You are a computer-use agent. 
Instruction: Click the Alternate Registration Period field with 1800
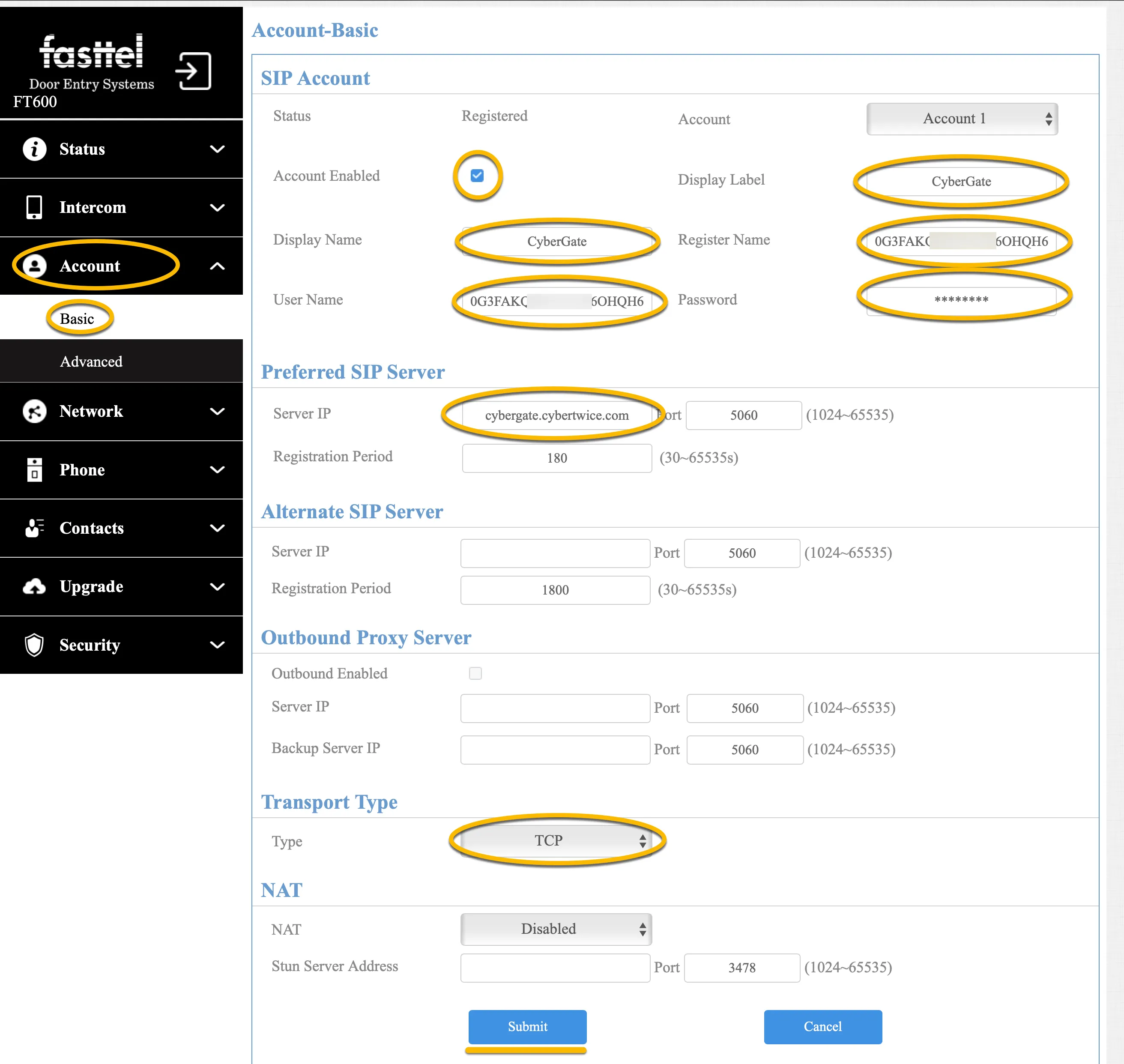[x=555, y=590]
